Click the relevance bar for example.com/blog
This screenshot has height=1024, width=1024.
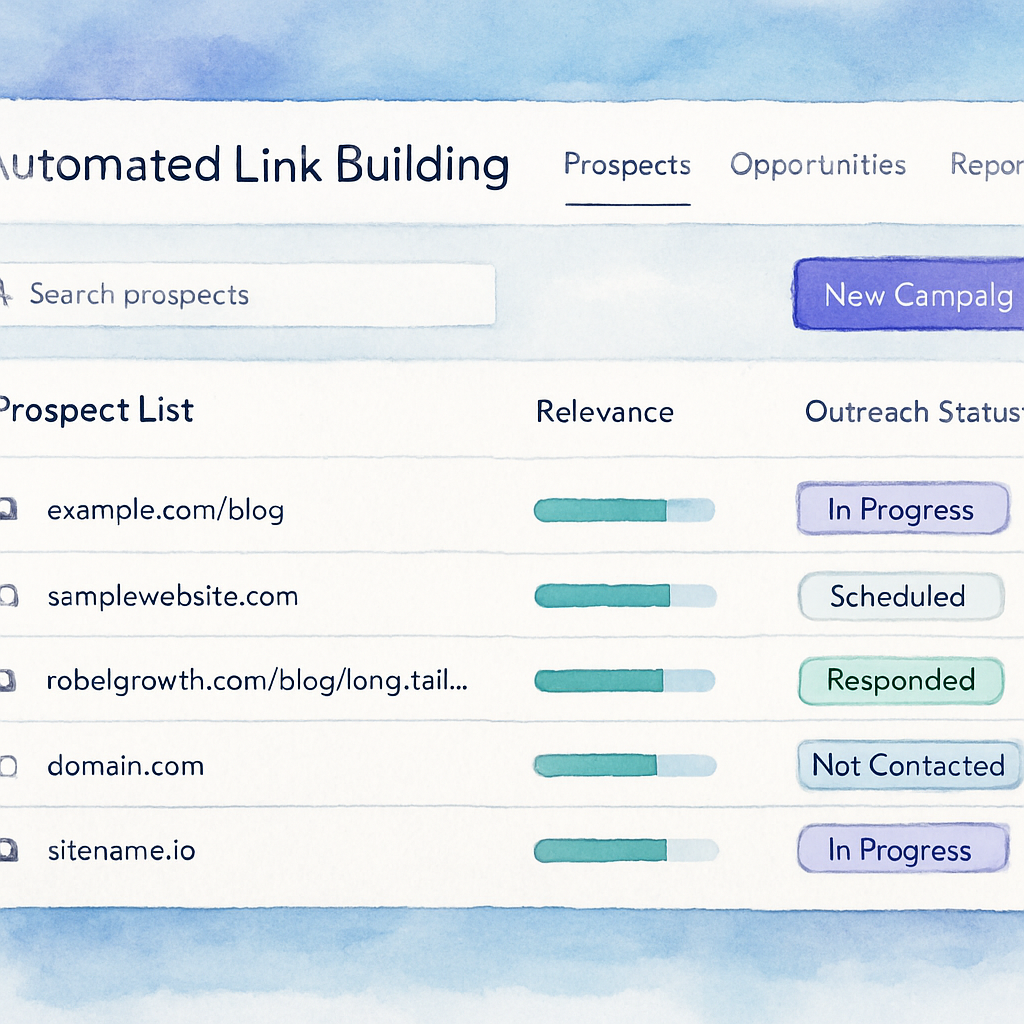pos(623,510)
